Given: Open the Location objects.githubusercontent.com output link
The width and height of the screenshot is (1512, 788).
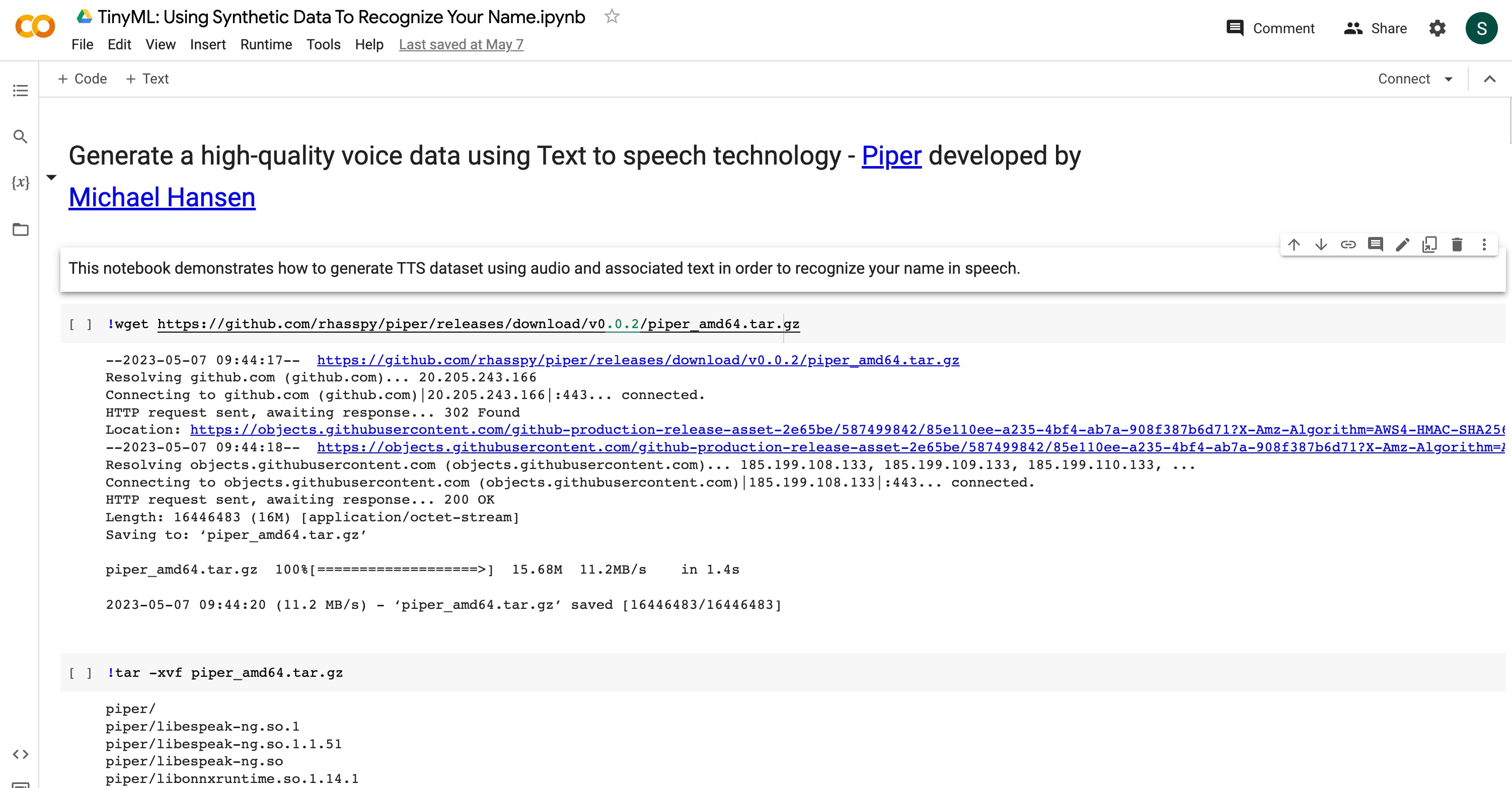Looking at the screenshot, I should coord(847,430).
